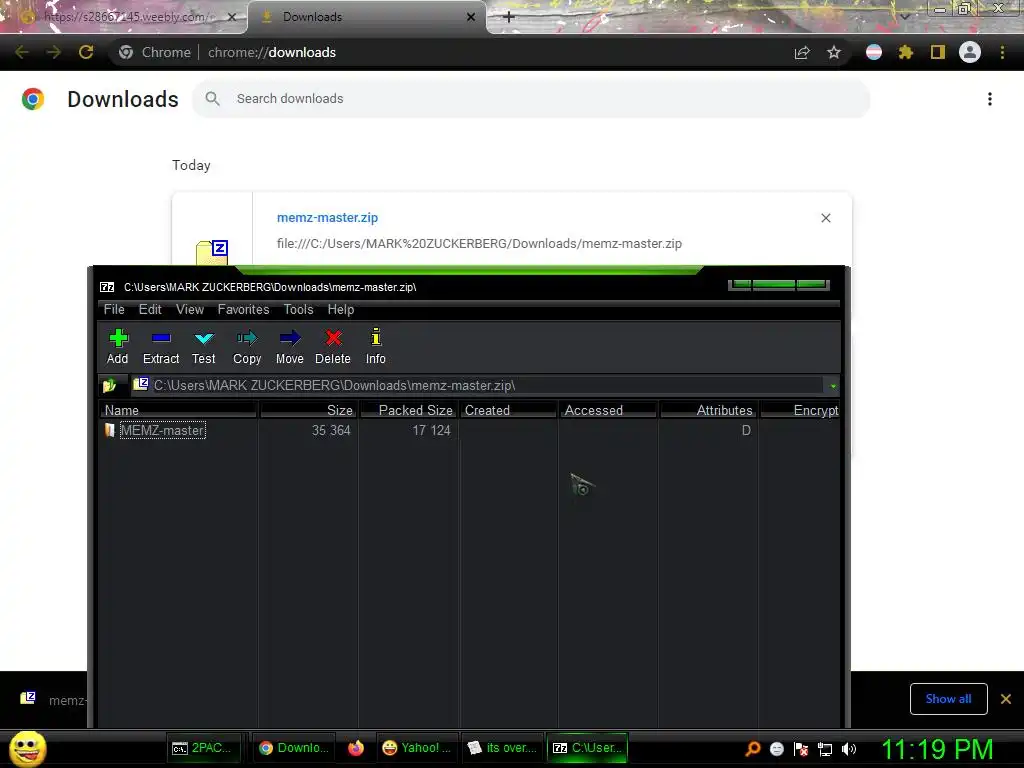Click the striped extension icon in toolbar
This screenshot has height=768, width=1024.
coord(874,52)
